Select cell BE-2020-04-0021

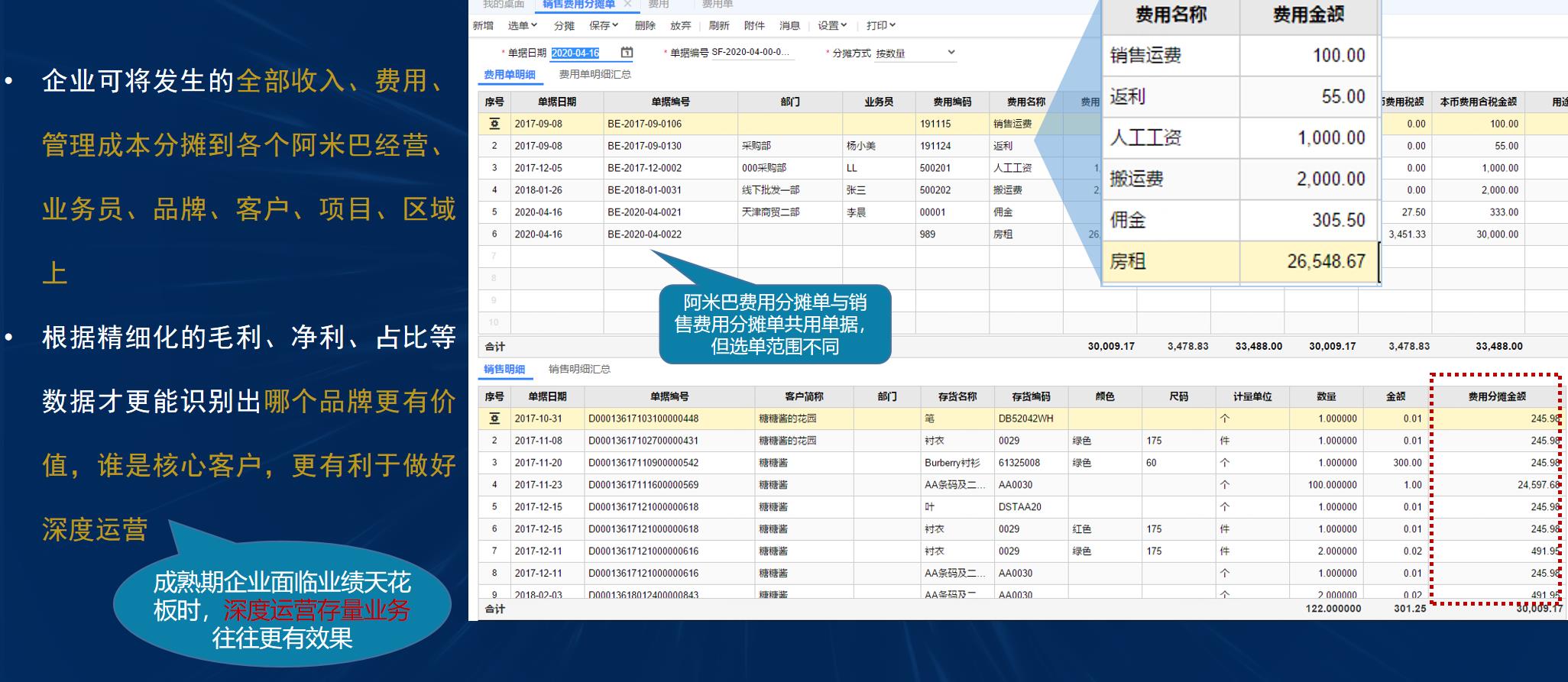click(671, 212)
